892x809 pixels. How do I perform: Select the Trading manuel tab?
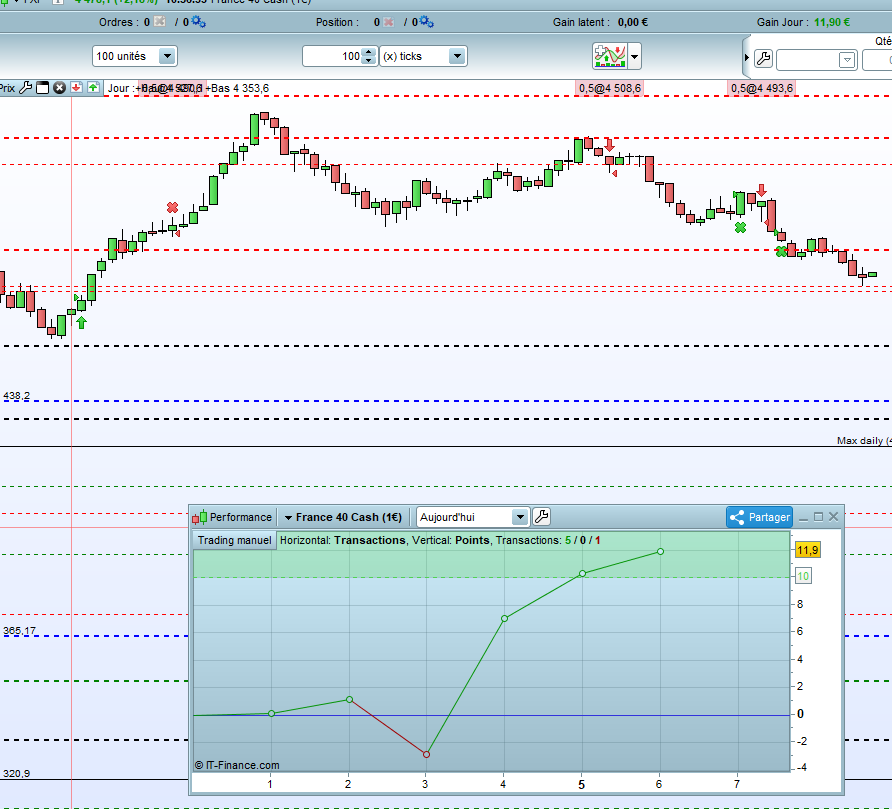(234, 540)
